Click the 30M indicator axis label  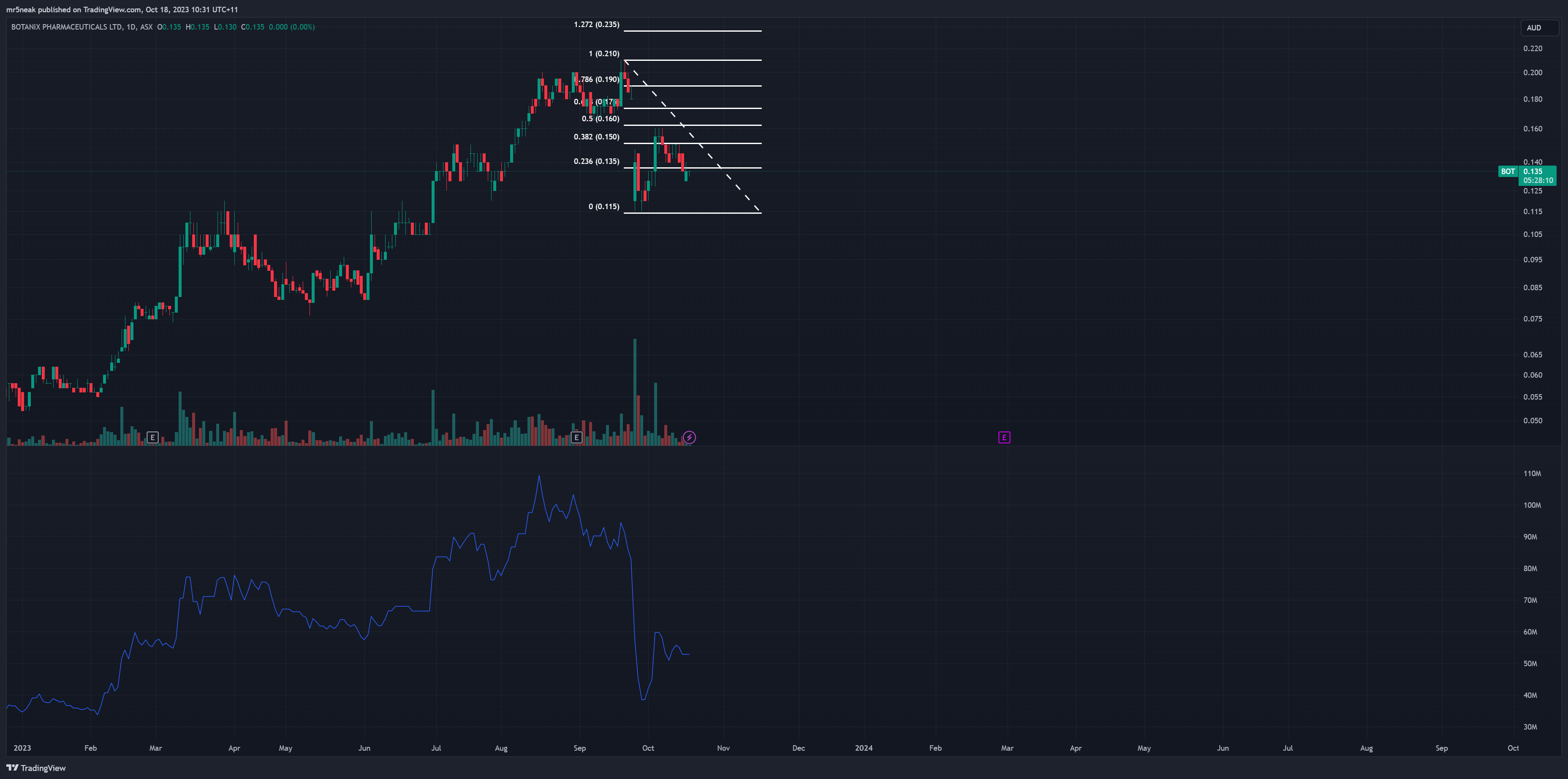click(x=1530, y=727)
